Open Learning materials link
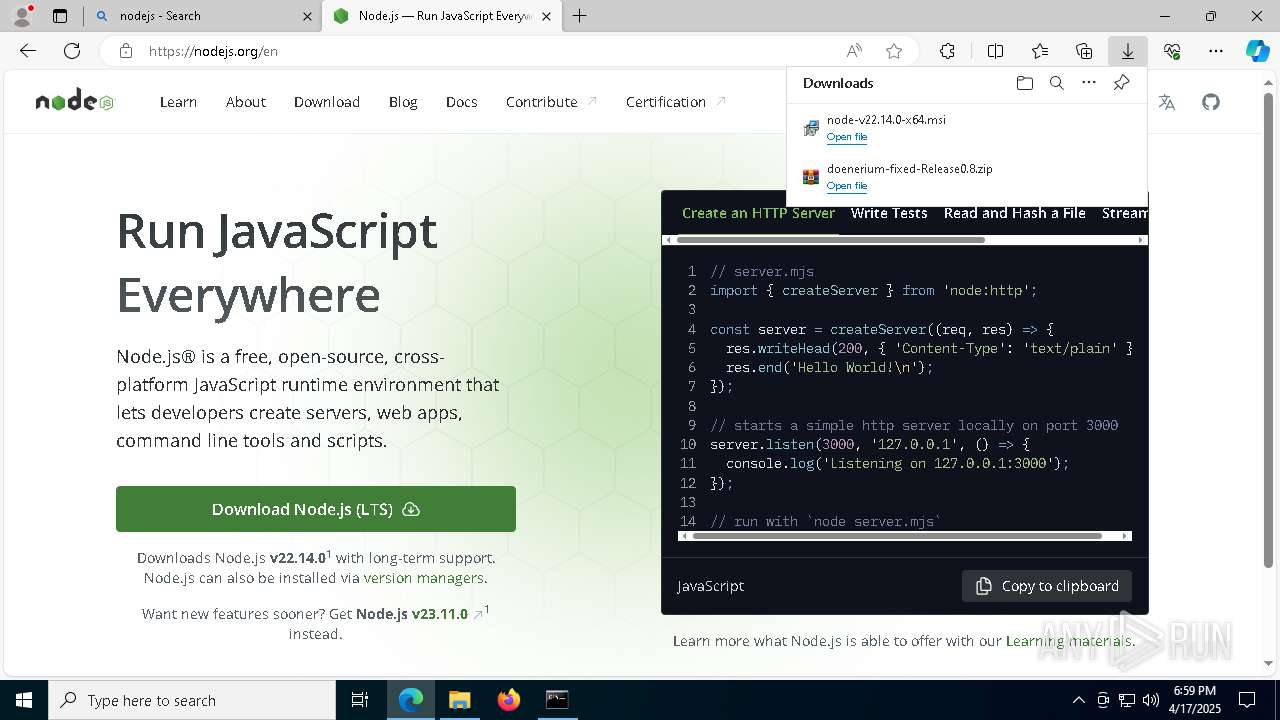The image size is (1280, 720). [x=1069, y=641]
